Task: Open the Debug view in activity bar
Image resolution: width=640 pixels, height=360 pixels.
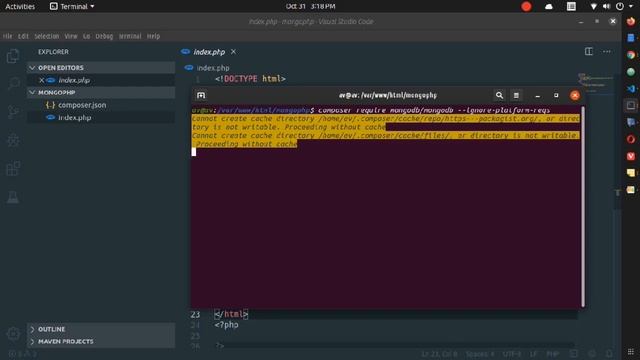Action: coord(13,140)
